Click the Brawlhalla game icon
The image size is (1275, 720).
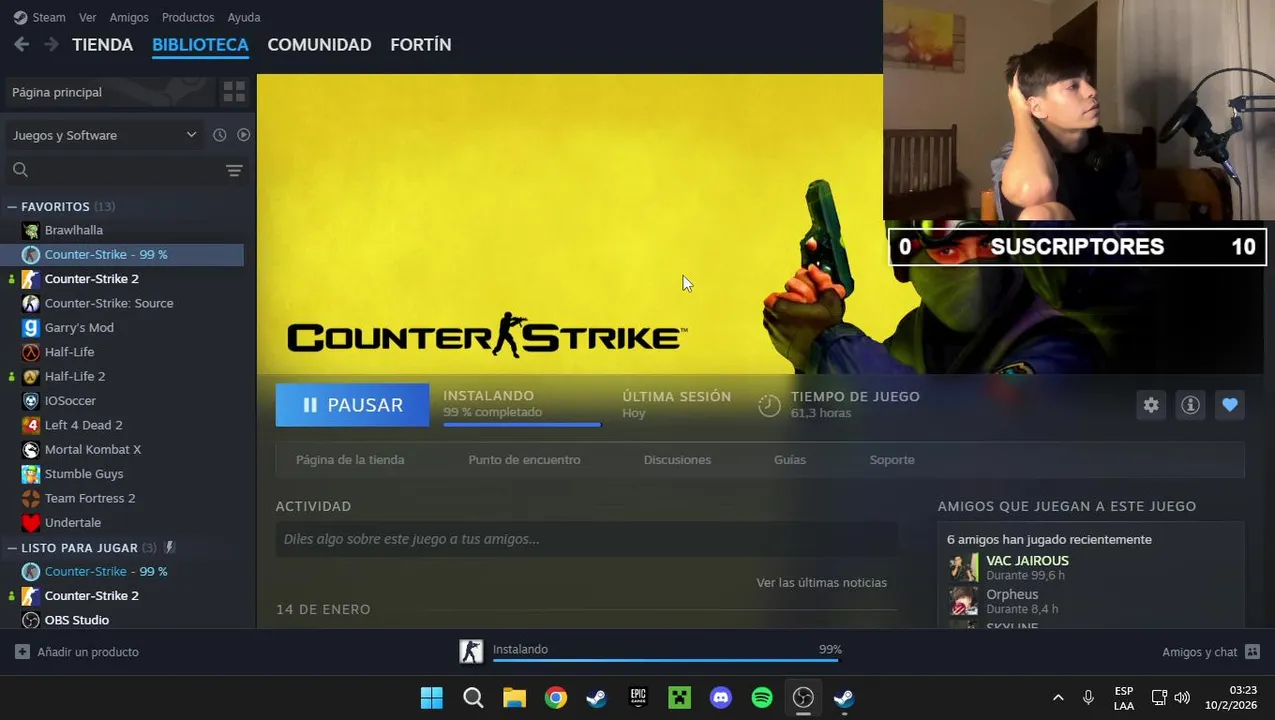31,230
